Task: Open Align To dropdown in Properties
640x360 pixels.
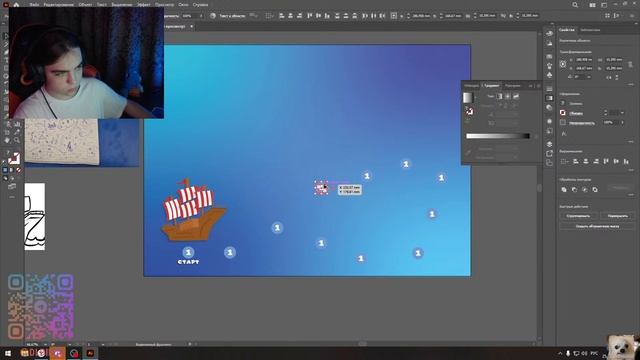Action: coord(565,162)
